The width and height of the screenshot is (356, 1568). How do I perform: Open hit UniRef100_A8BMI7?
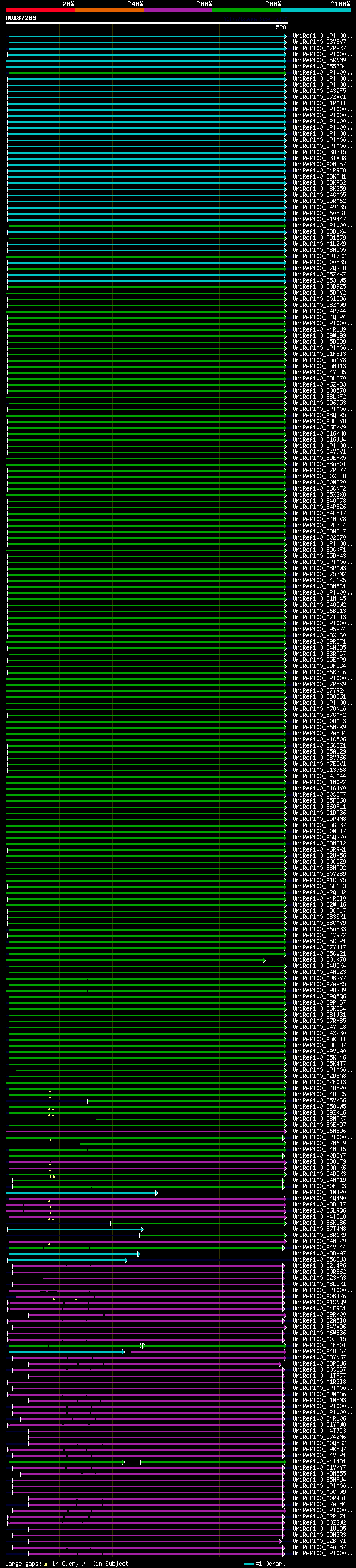(x=319, y=1205)
